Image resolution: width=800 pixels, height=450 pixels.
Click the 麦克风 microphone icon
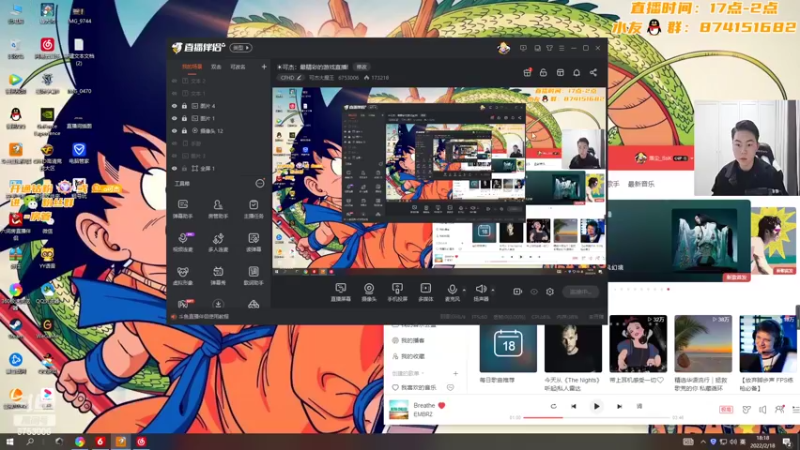point(452,289)
